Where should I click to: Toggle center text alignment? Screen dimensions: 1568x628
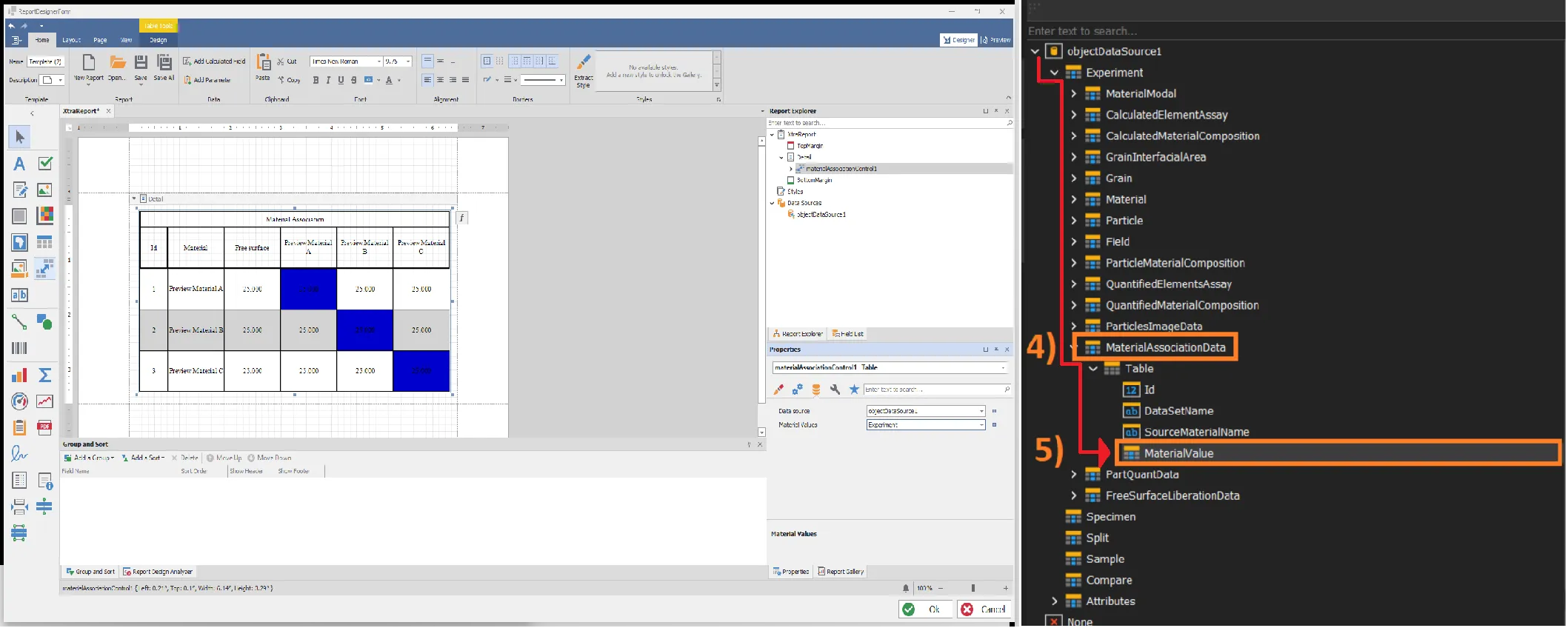click(x=440, y=80)
